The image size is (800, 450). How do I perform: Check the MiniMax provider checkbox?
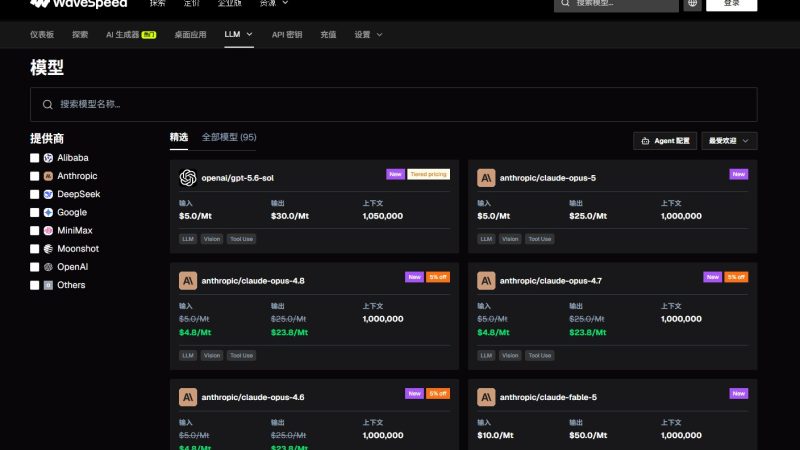click(34, 231)
